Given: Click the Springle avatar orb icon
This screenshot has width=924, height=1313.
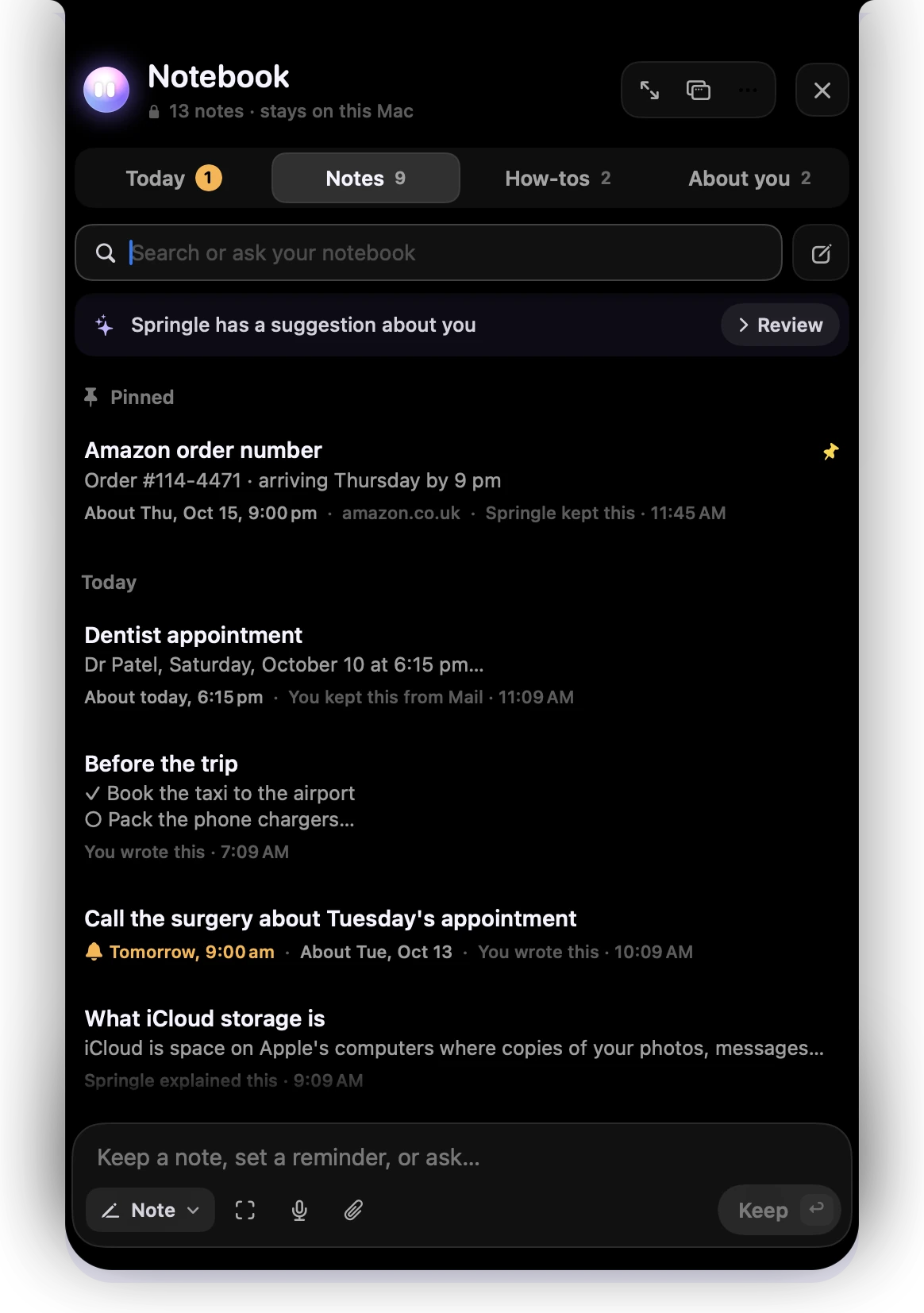Looking at the screenshot, I should click(106, 90).
